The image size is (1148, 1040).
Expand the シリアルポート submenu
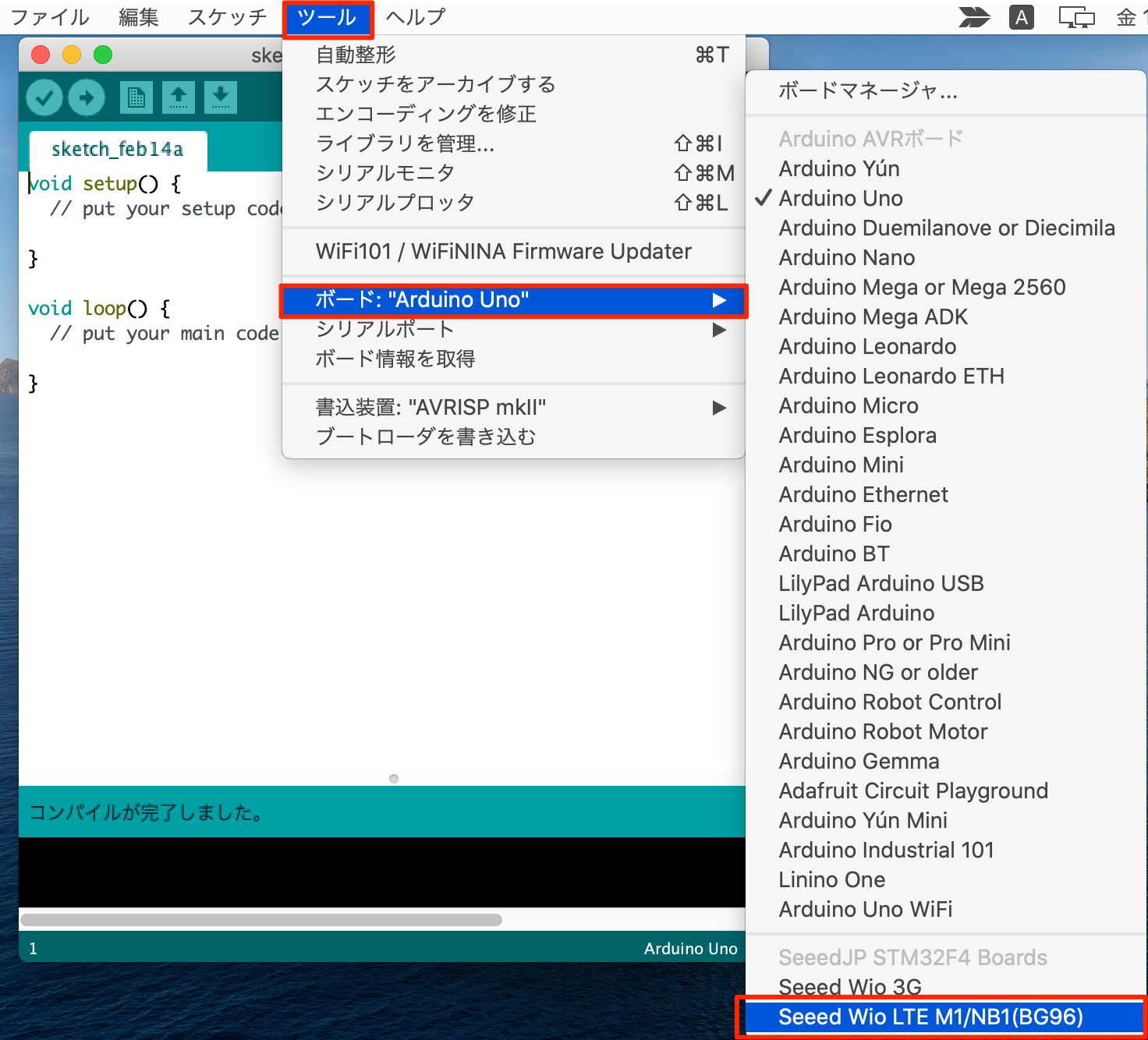pos(513,330)
